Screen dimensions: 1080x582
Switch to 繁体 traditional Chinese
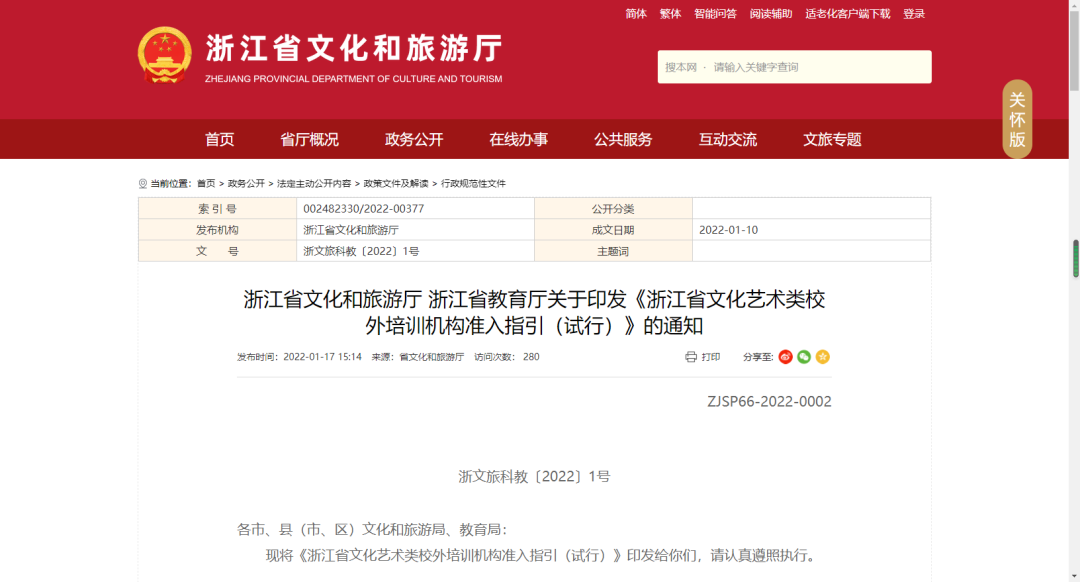670,14
